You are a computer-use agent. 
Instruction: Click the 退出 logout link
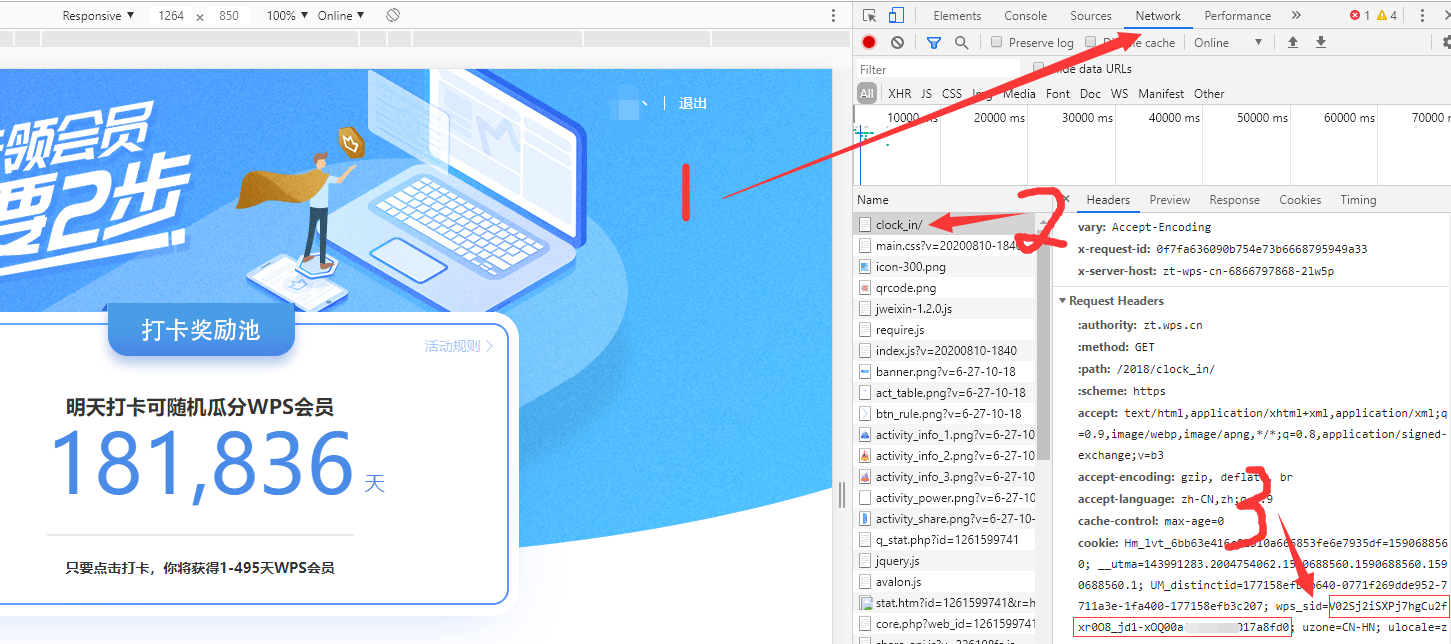(693, 103)
